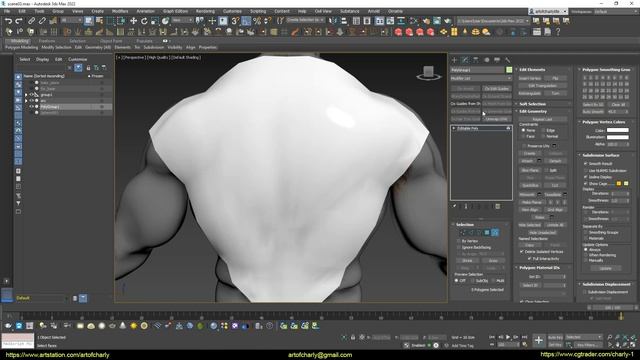
Task: Open the Create tab in command panel
Action: click(454, 60)
